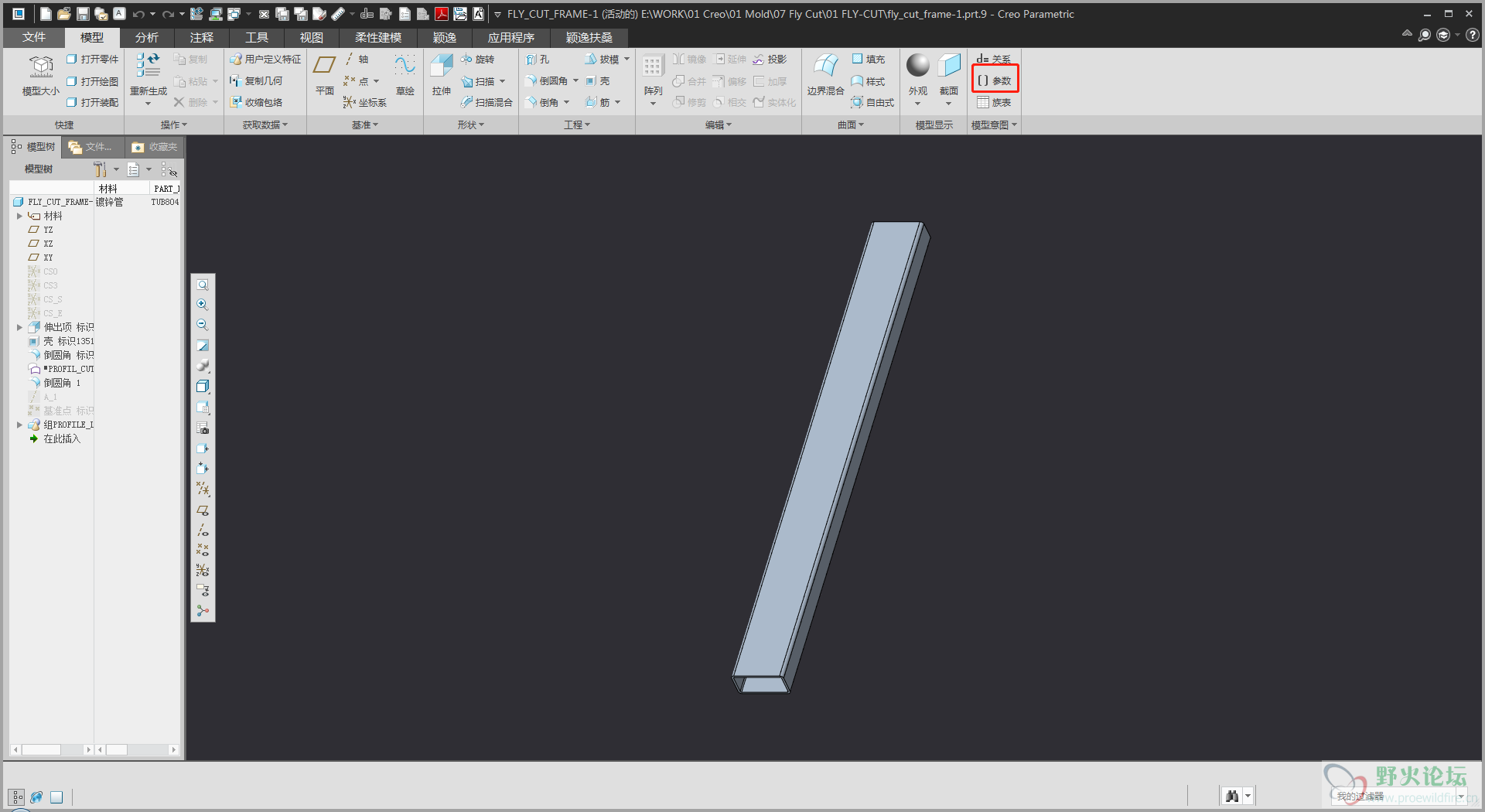Viewport: 1485px width, 812px height.
Task: Select the 填充 fill tool
Action: pyautogui.click(x=868, y=60)
